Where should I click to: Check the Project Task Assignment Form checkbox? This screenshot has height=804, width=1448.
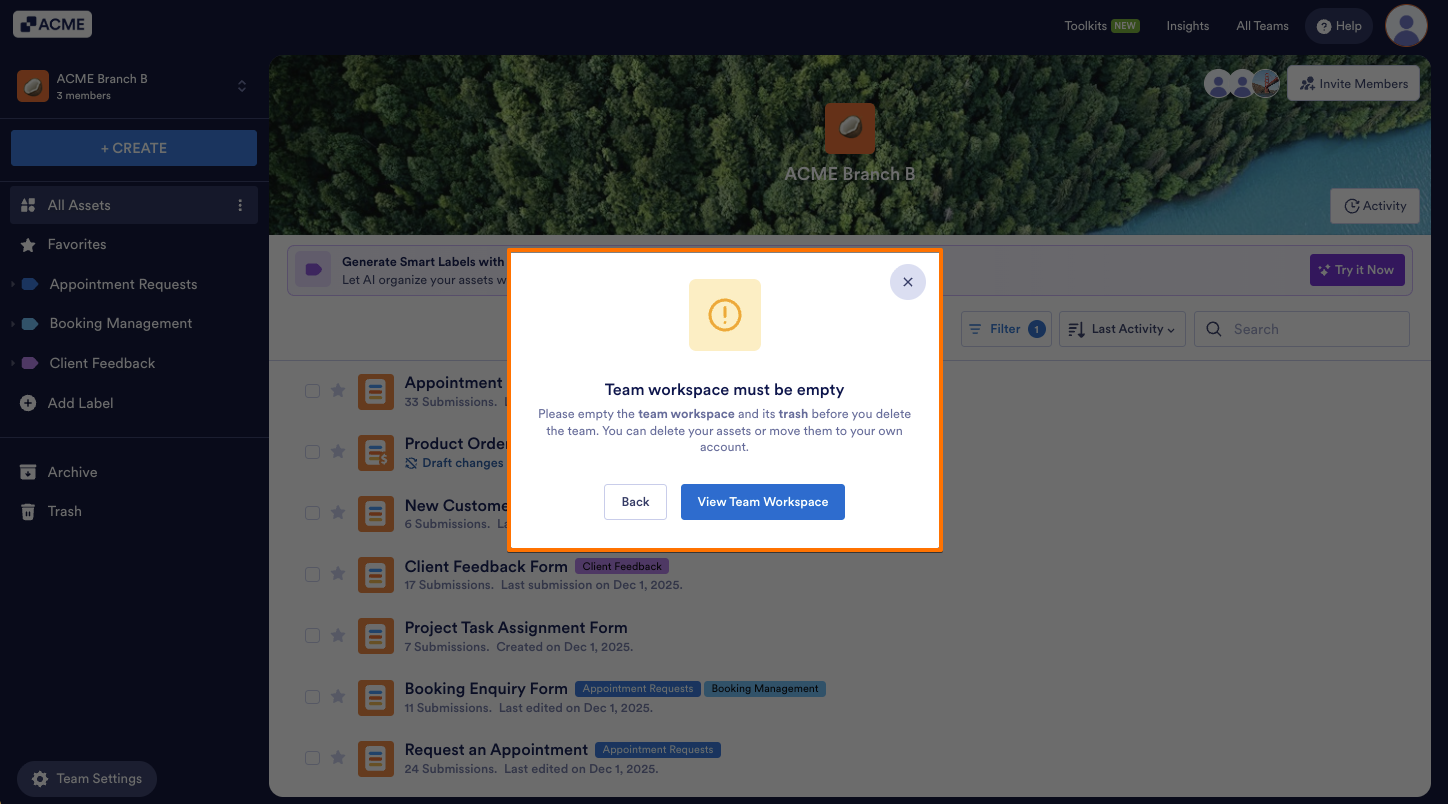pyautogui.click(x=312, y=635)
